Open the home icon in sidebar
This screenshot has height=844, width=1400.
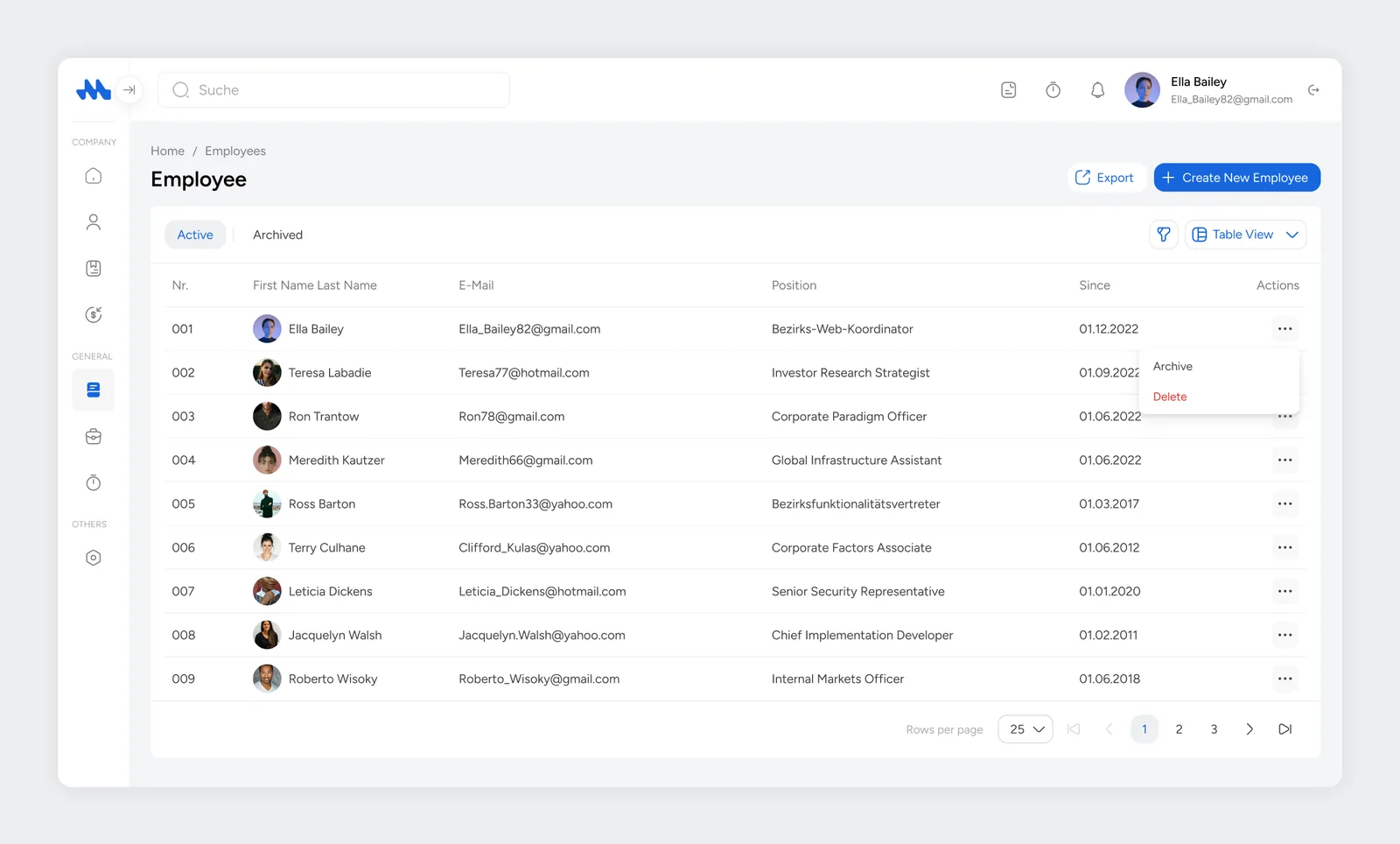click(x=94, y=176)
